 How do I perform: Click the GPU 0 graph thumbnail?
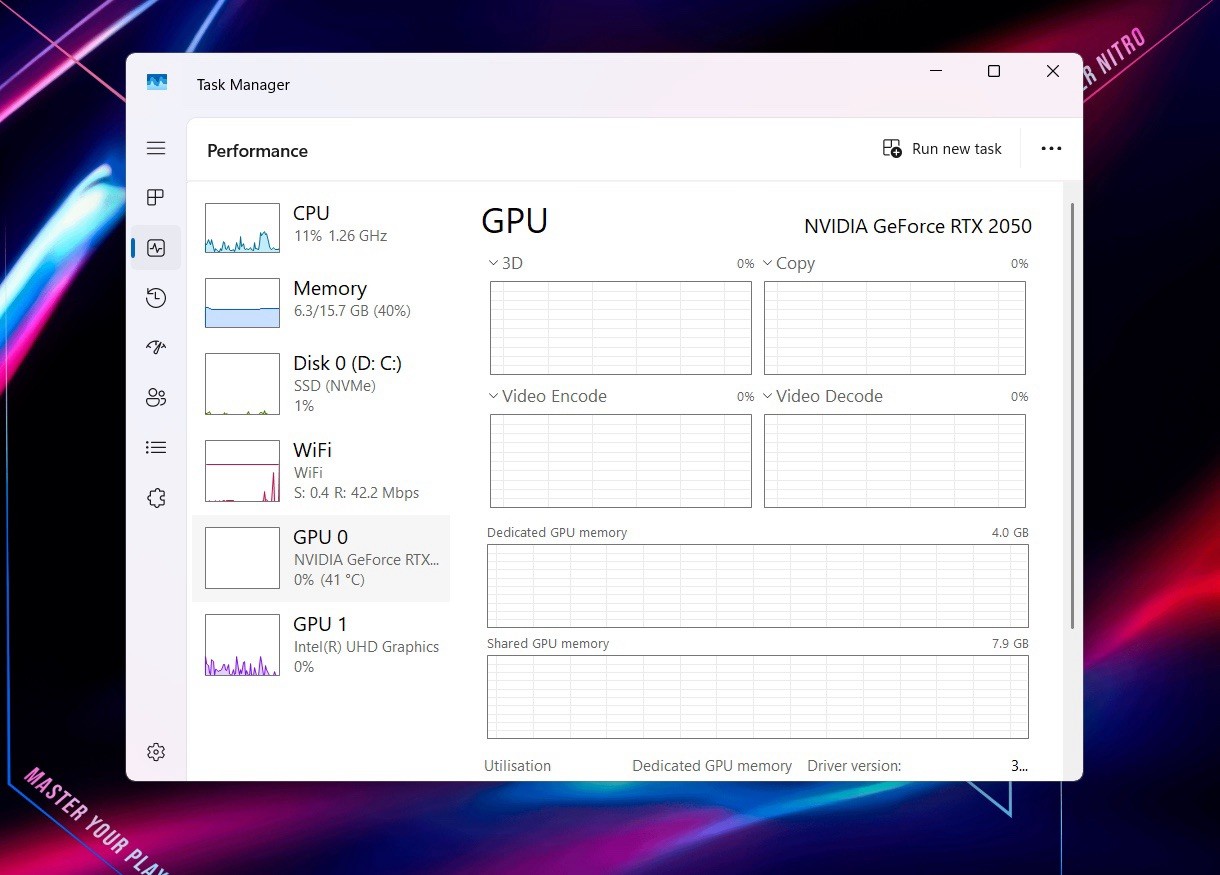242,558
